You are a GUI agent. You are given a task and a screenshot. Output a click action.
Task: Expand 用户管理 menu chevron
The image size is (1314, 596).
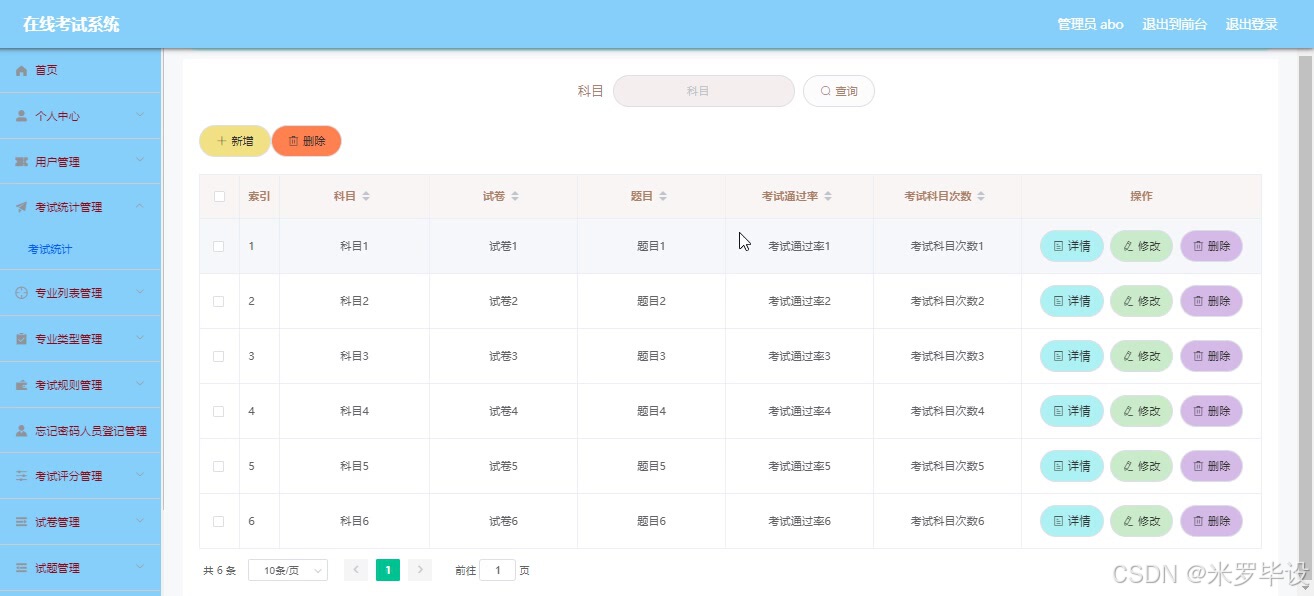[140, 162]
